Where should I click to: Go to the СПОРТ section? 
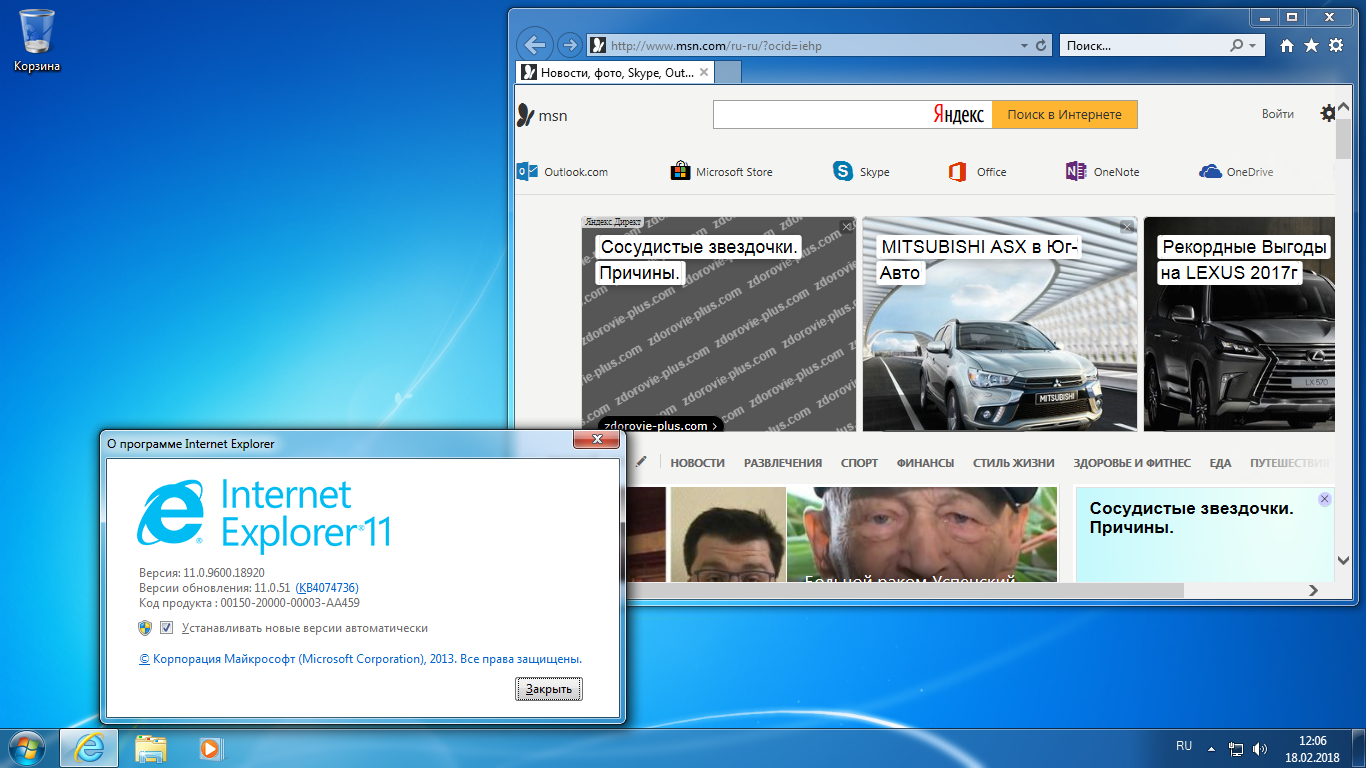pyautogui.click(x=859, y=463)
